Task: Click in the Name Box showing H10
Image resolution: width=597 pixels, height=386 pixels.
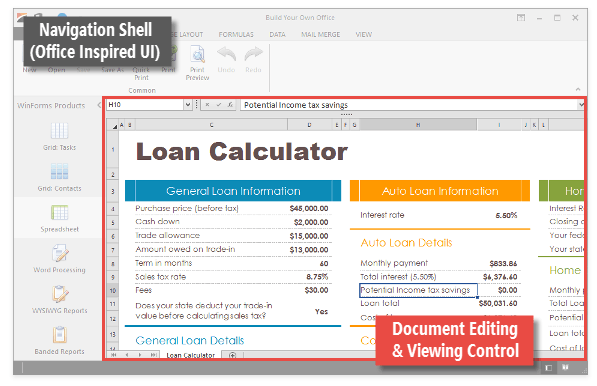Action: coord(145,105)
